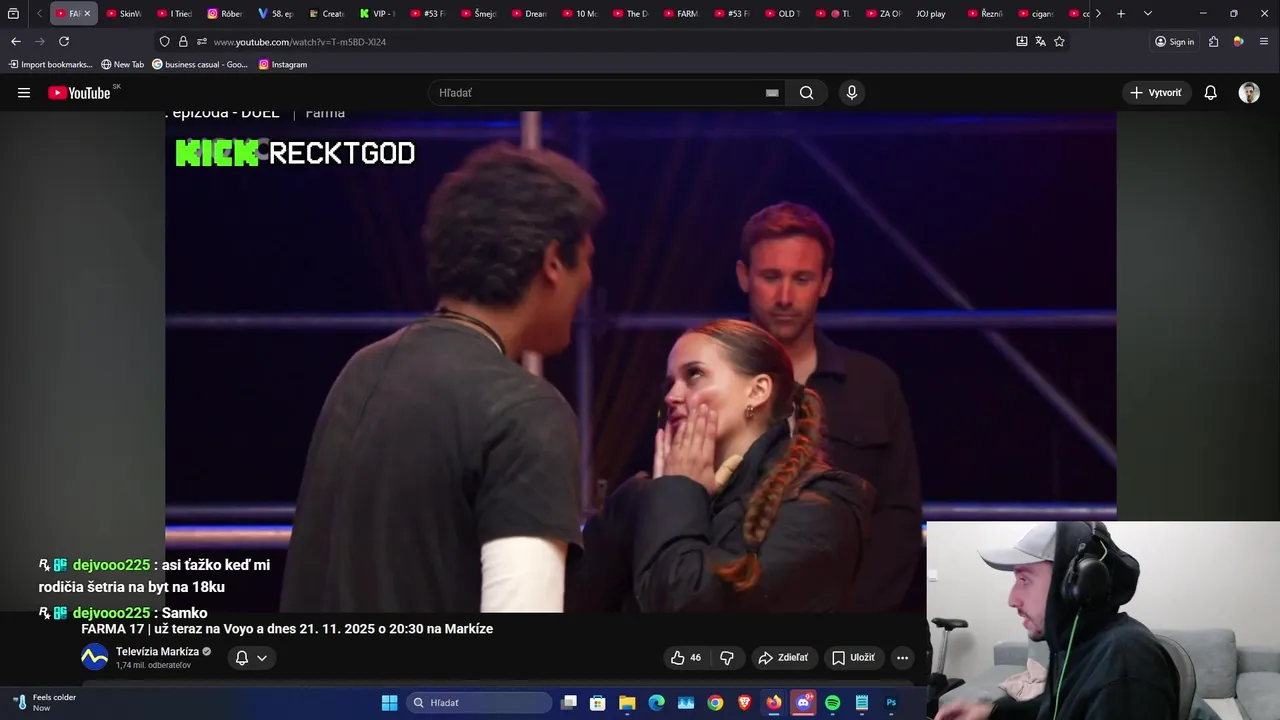Open the browser application menu
Viewport: 1280px width, 720px height.
pyautogui.click(x=1264, y=41)
